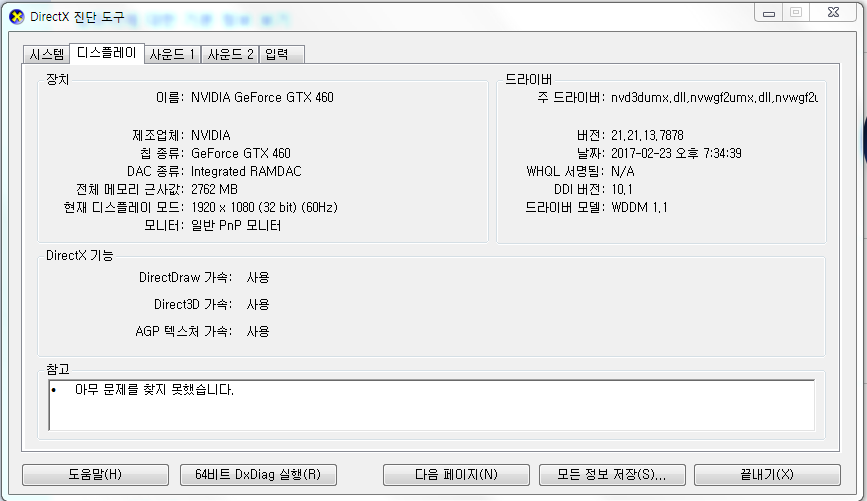Viewport: 867px width, 501px height.
Task: Exit with the 끝내기(X) button
Action: (x=767, y=474)
